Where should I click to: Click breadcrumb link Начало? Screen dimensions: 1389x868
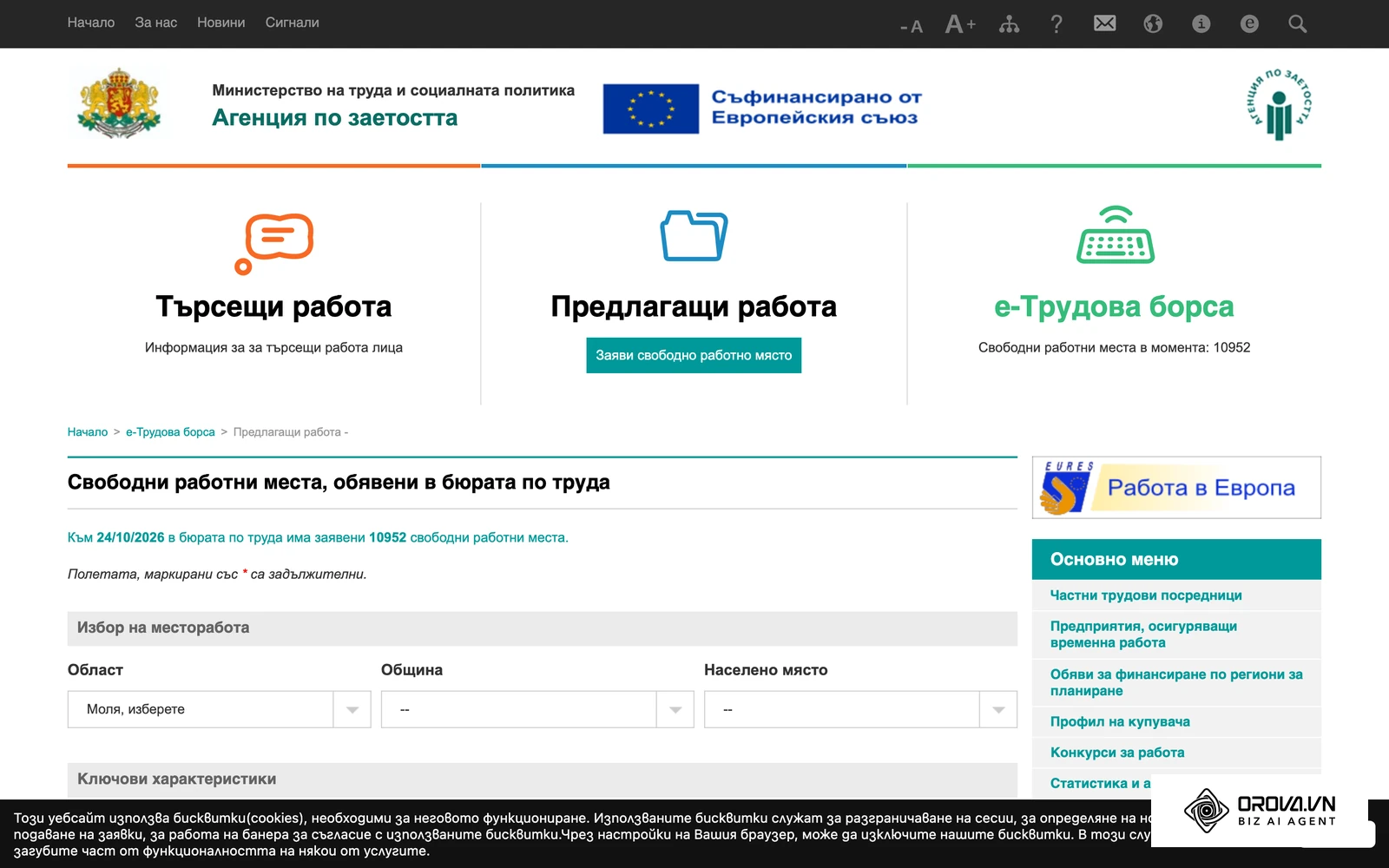click(x=88, y=431)
